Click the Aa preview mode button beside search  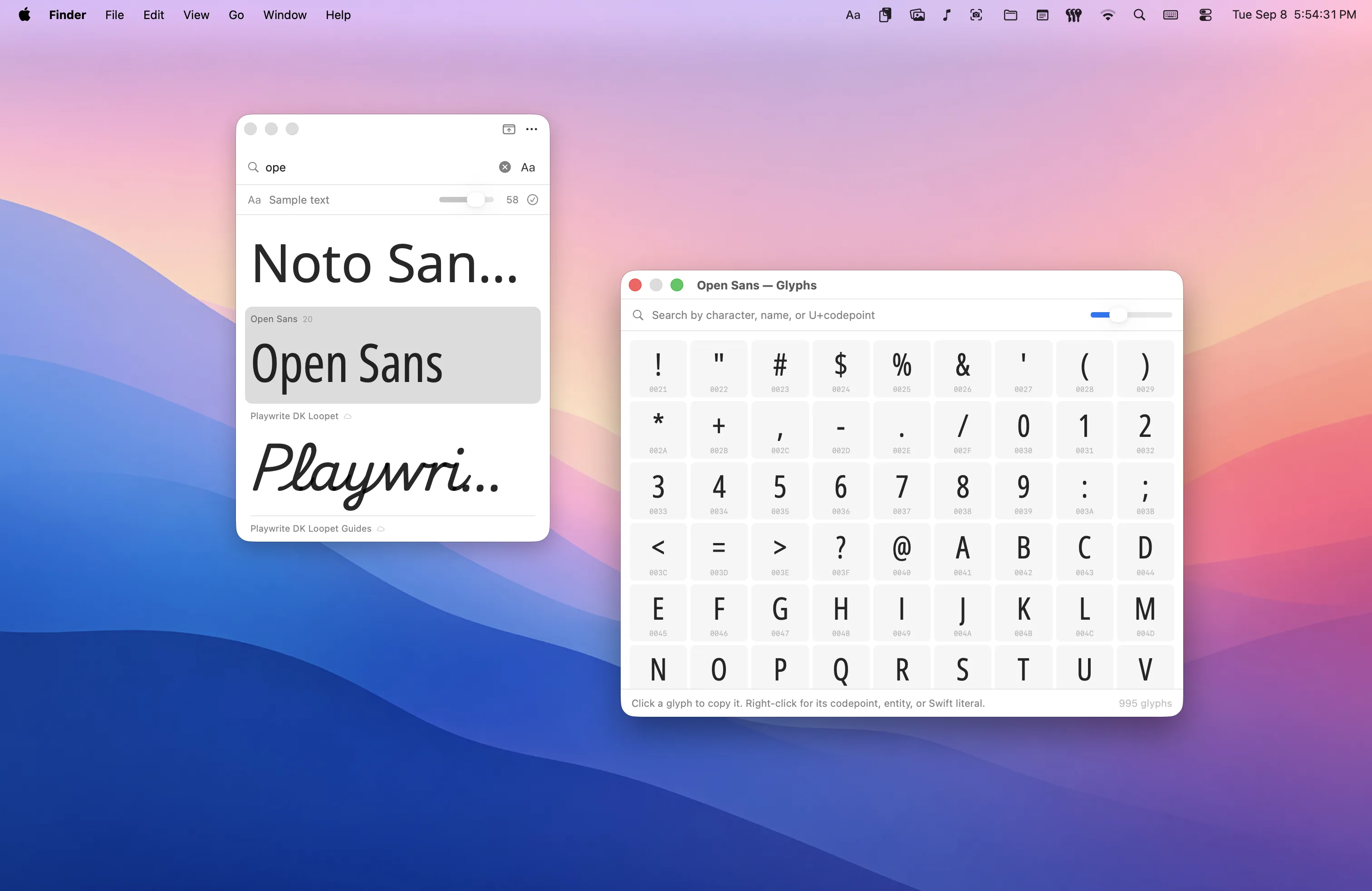click(x=528, y=167)
